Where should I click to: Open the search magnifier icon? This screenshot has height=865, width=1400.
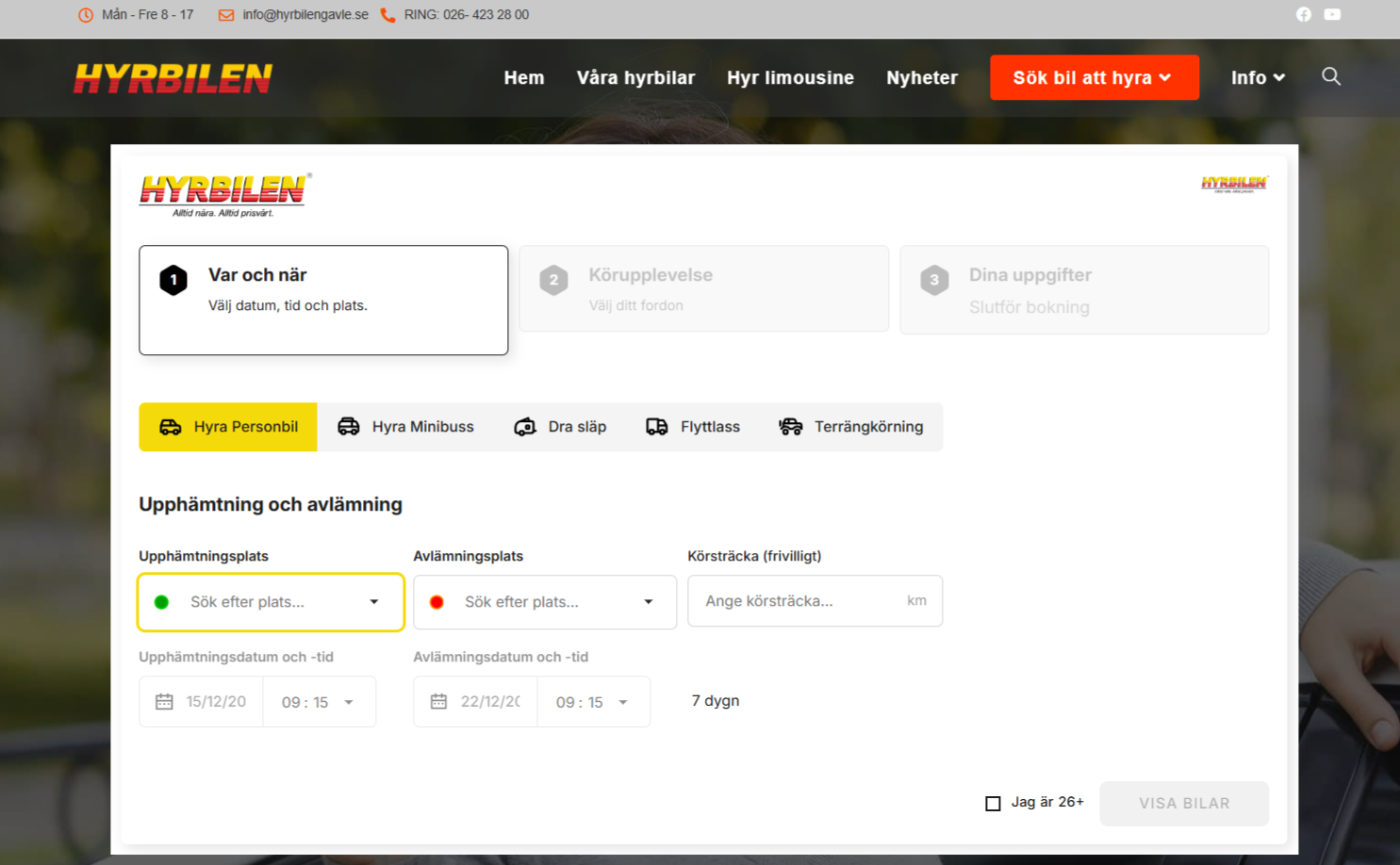click(1331, 76)
